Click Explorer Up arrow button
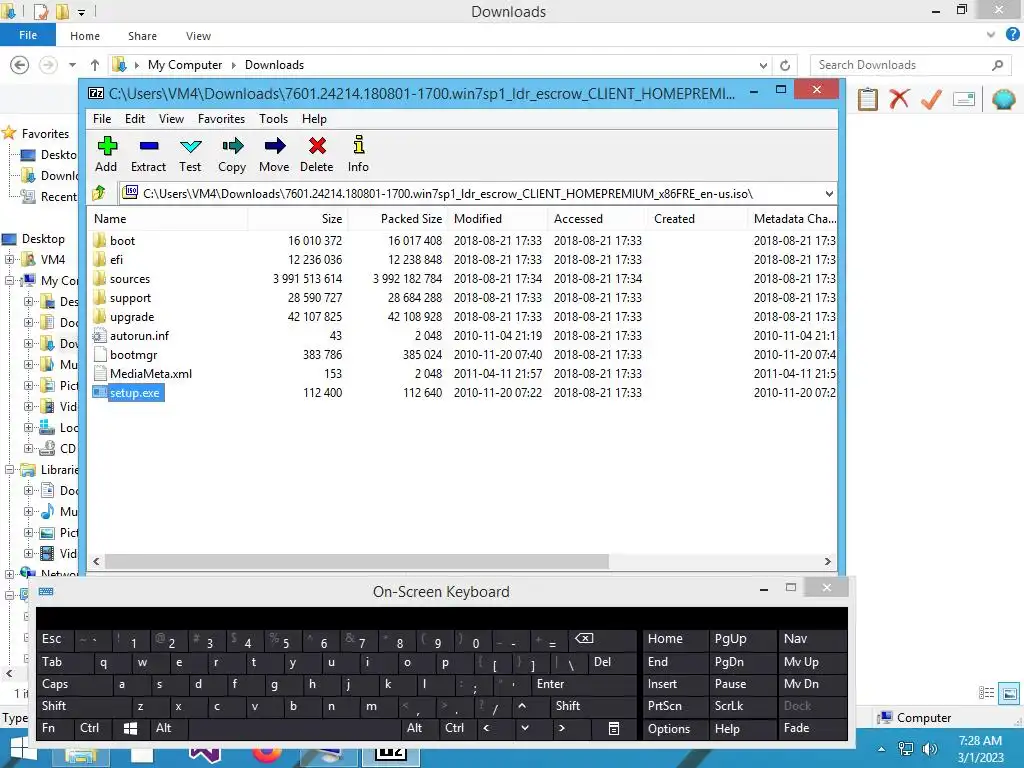Screen dimensions: 1024x768 click(x=95, y=65)
